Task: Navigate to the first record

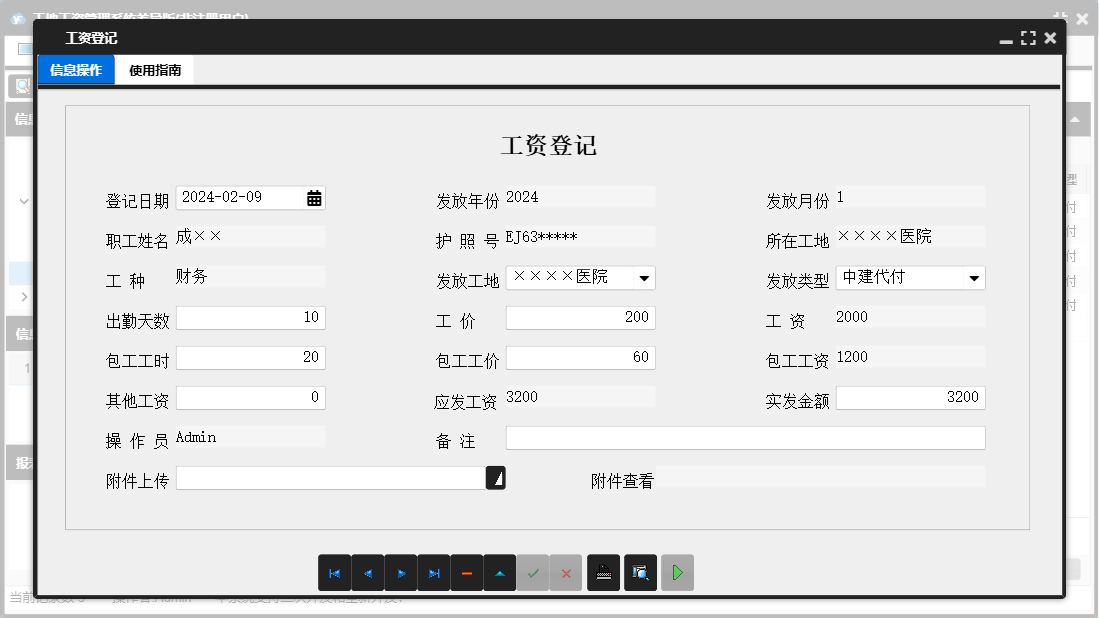Action: (x=335, y=572)
